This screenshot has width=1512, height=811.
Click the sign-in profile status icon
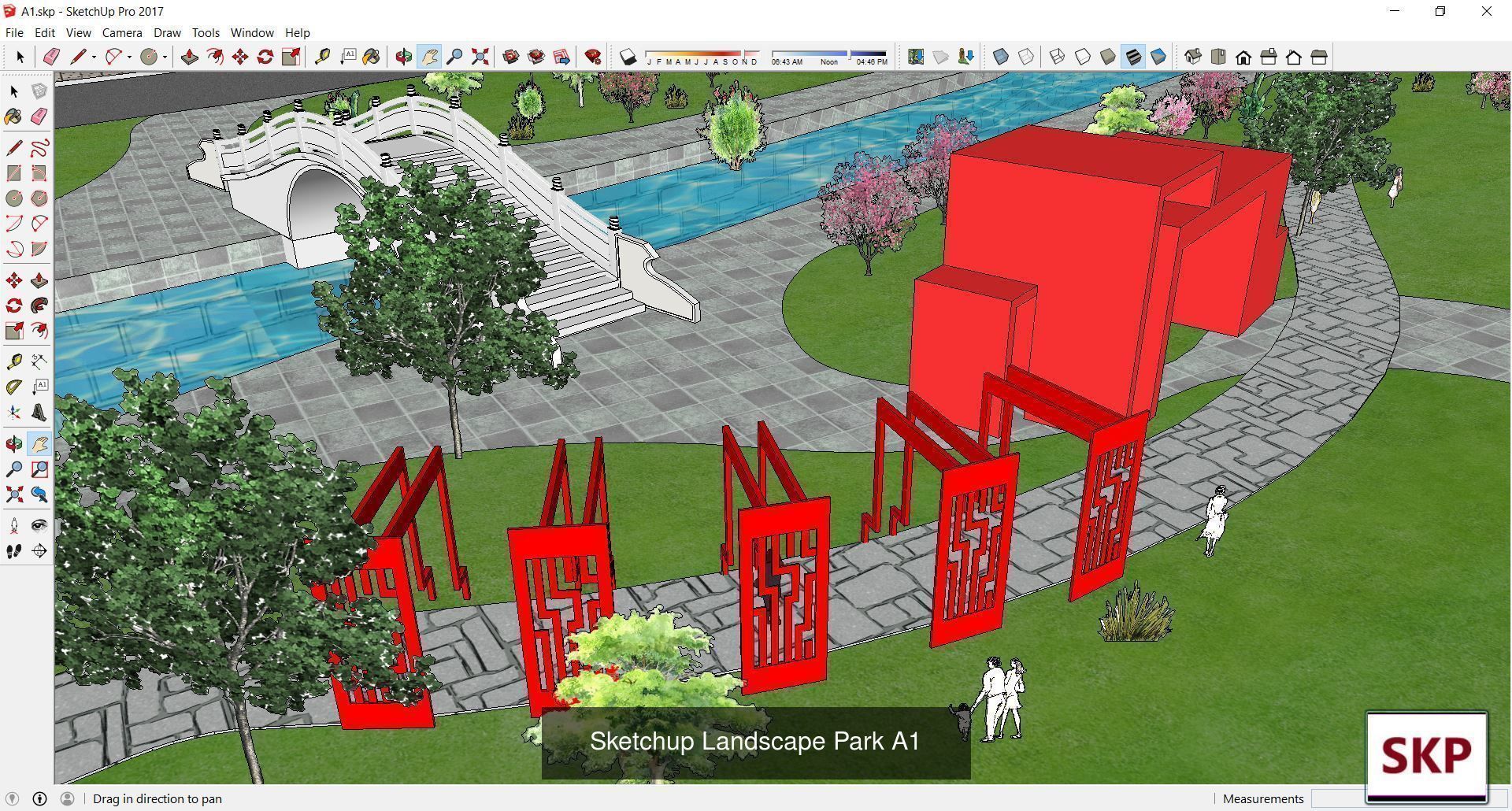click(67, 798)
